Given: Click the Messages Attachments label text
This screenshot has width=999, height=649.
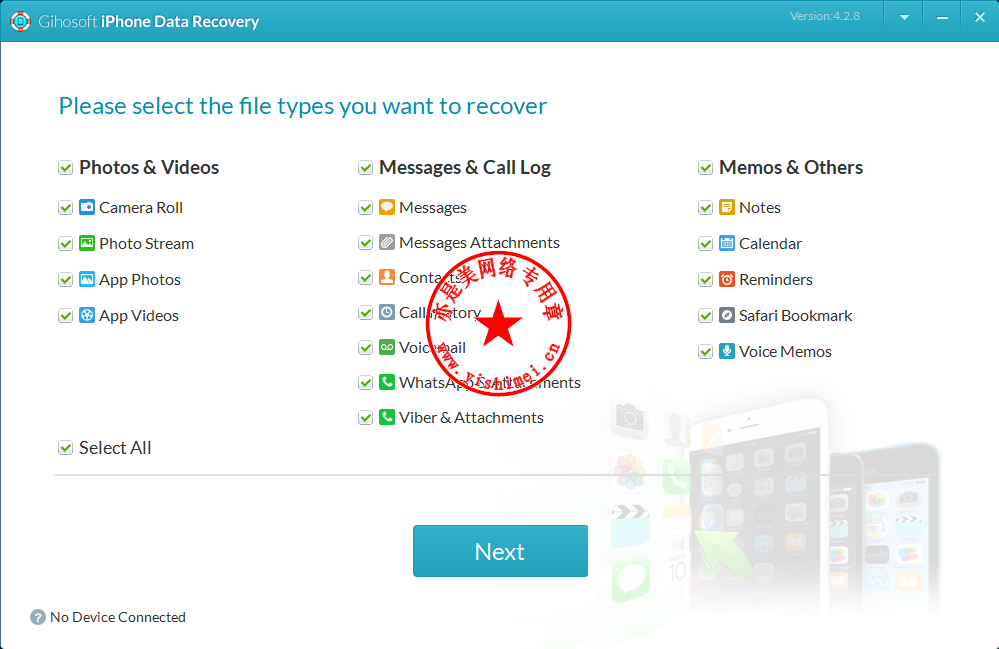Looking at the screenshot, I should pyautogui.click(x=480, y=243).
